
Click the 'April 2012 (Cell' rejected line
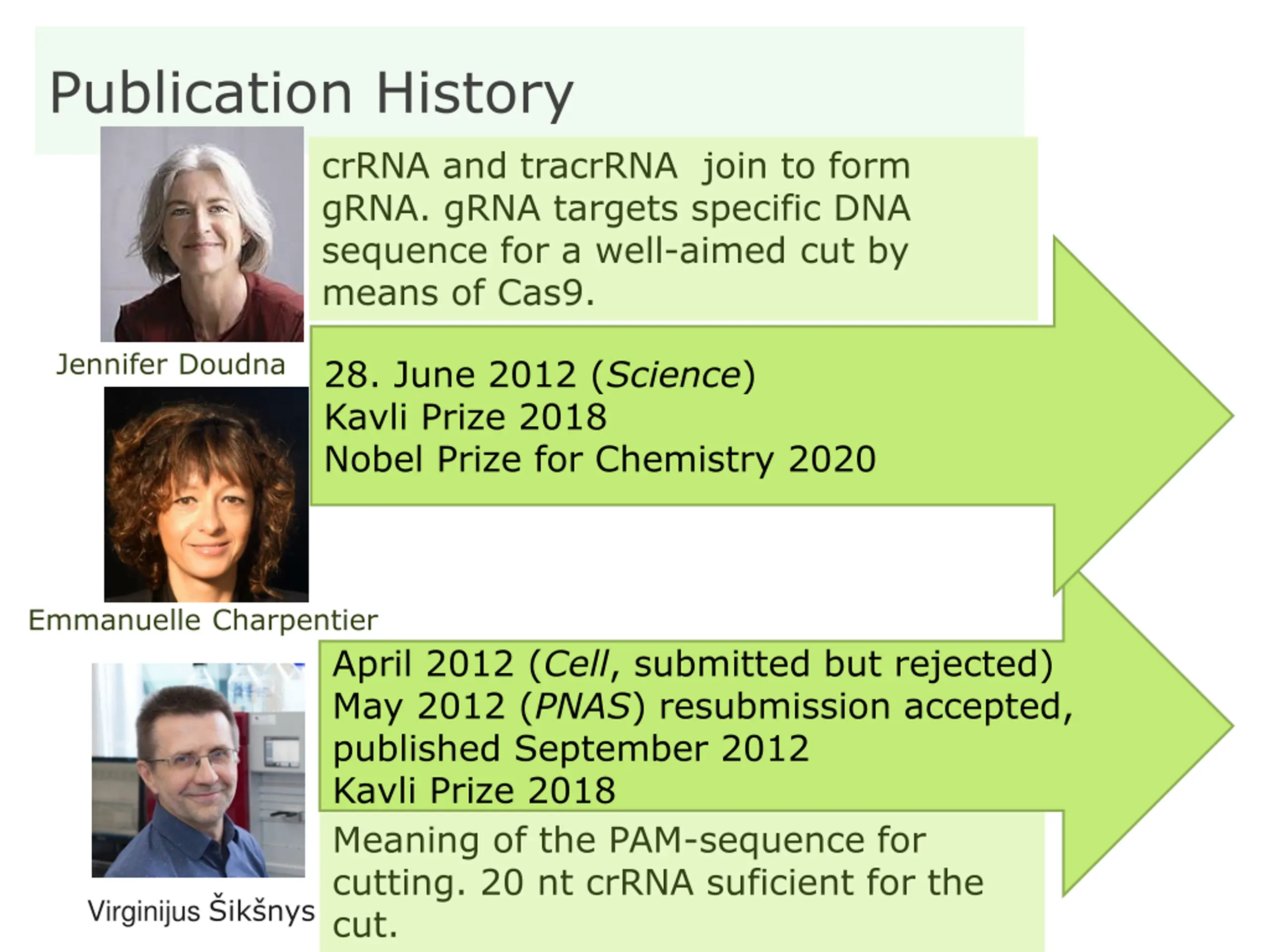(693, 664)
